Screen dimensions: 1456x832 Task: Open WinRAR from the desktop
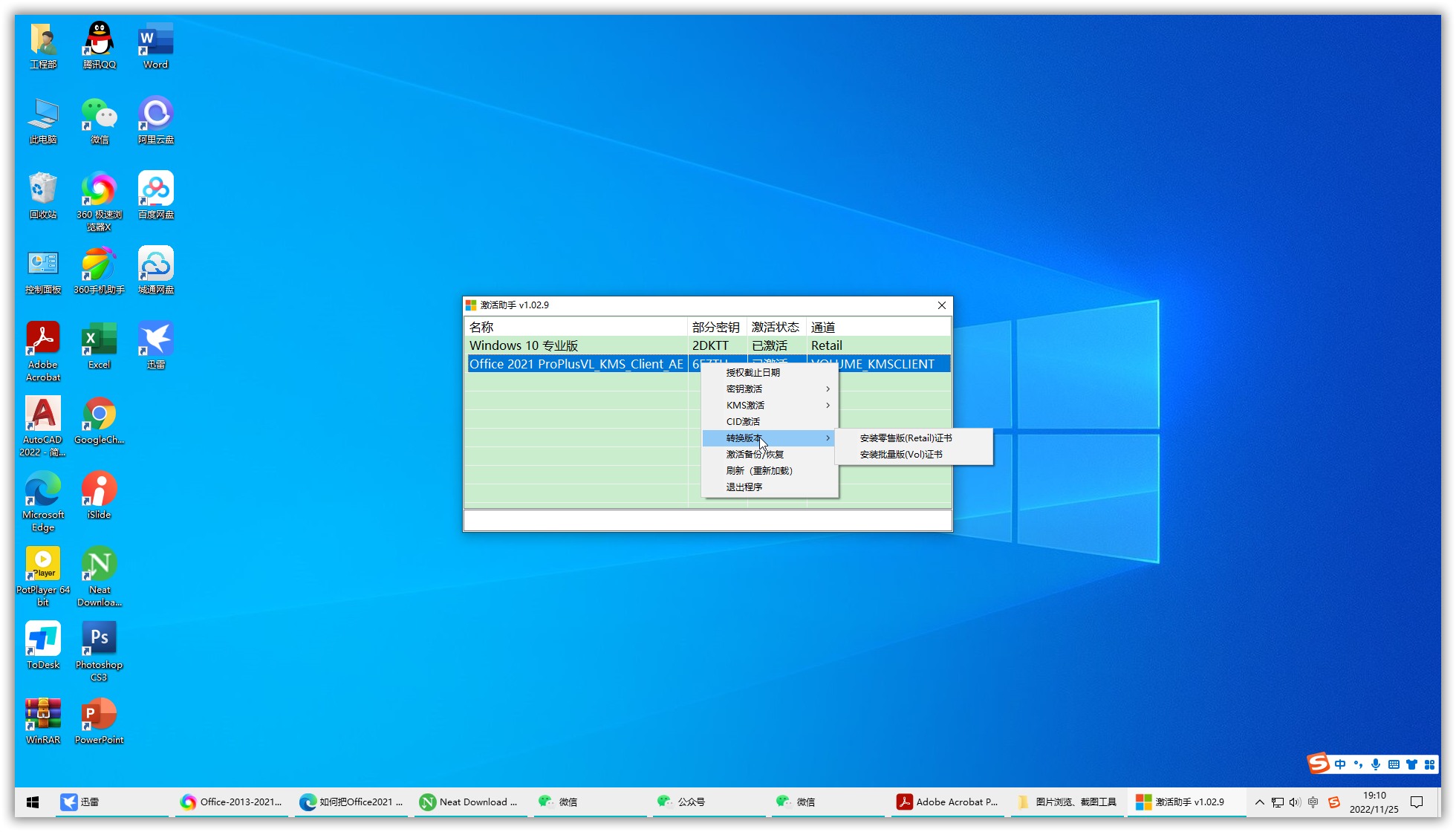43,721
